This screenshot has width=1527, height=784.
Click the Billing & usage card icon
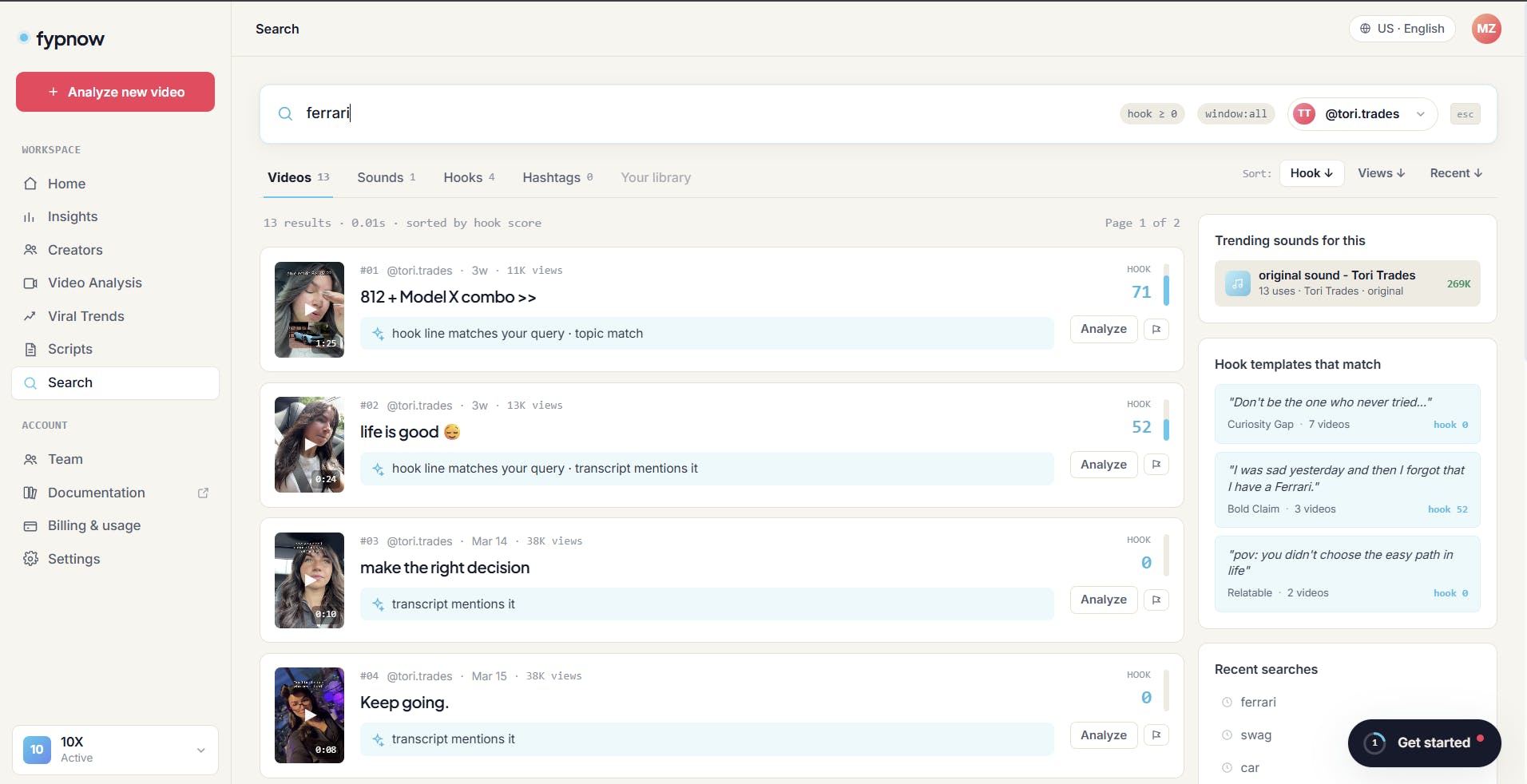click(x=30, y=525)
